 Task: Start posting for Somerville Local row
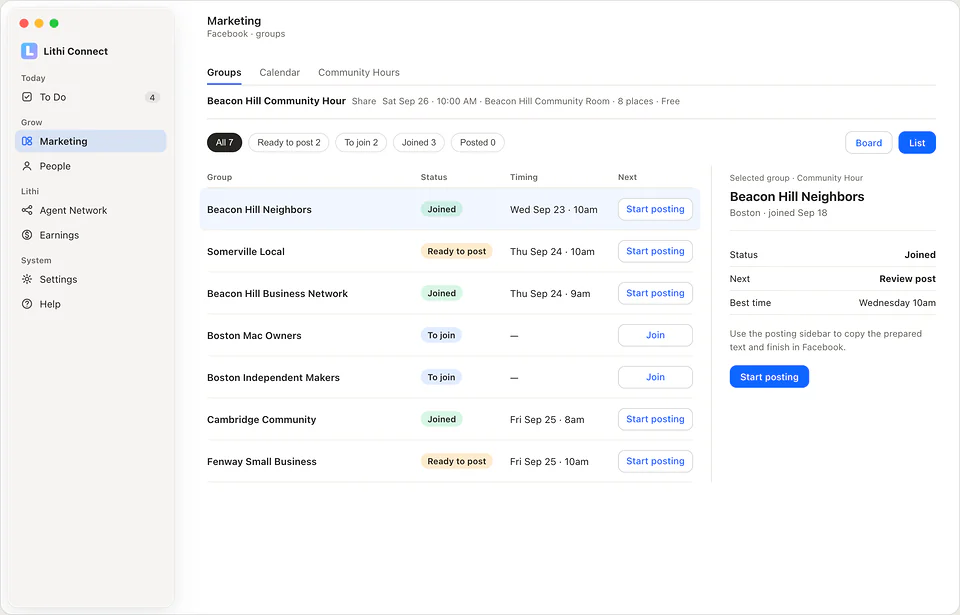[x=655, y=251]
